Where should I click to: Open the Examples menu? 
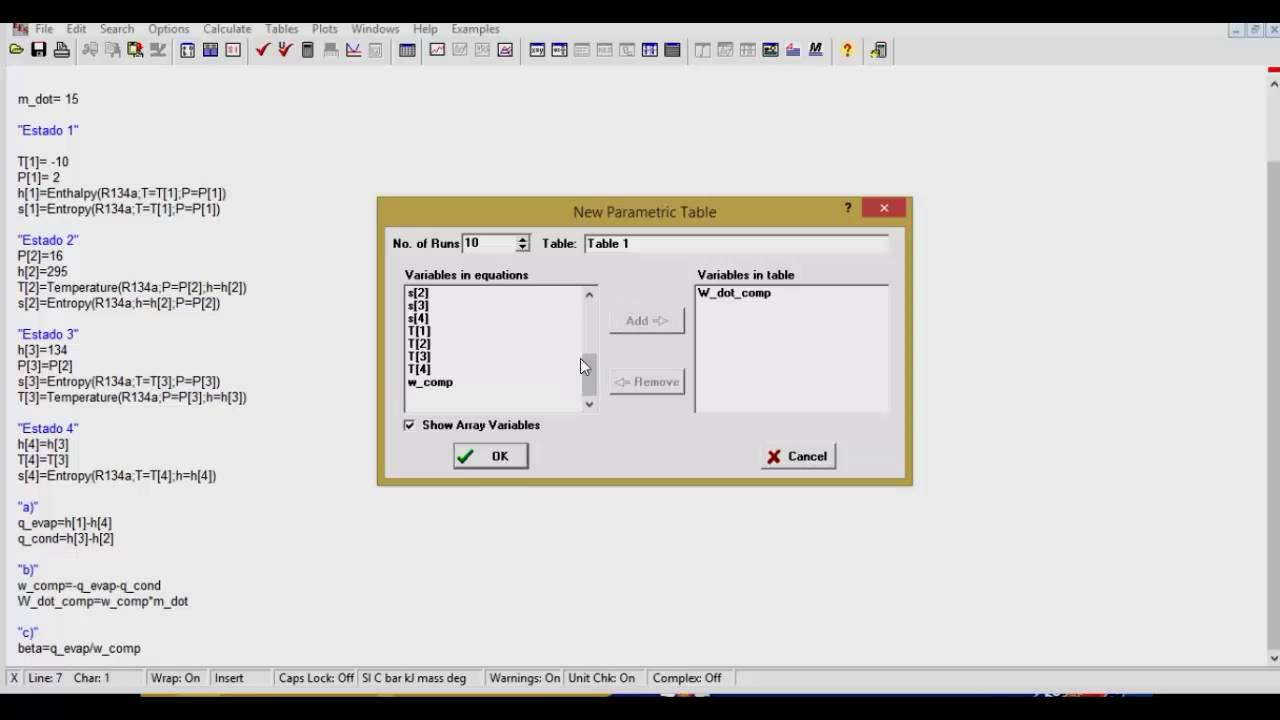(x=475, y=29)
